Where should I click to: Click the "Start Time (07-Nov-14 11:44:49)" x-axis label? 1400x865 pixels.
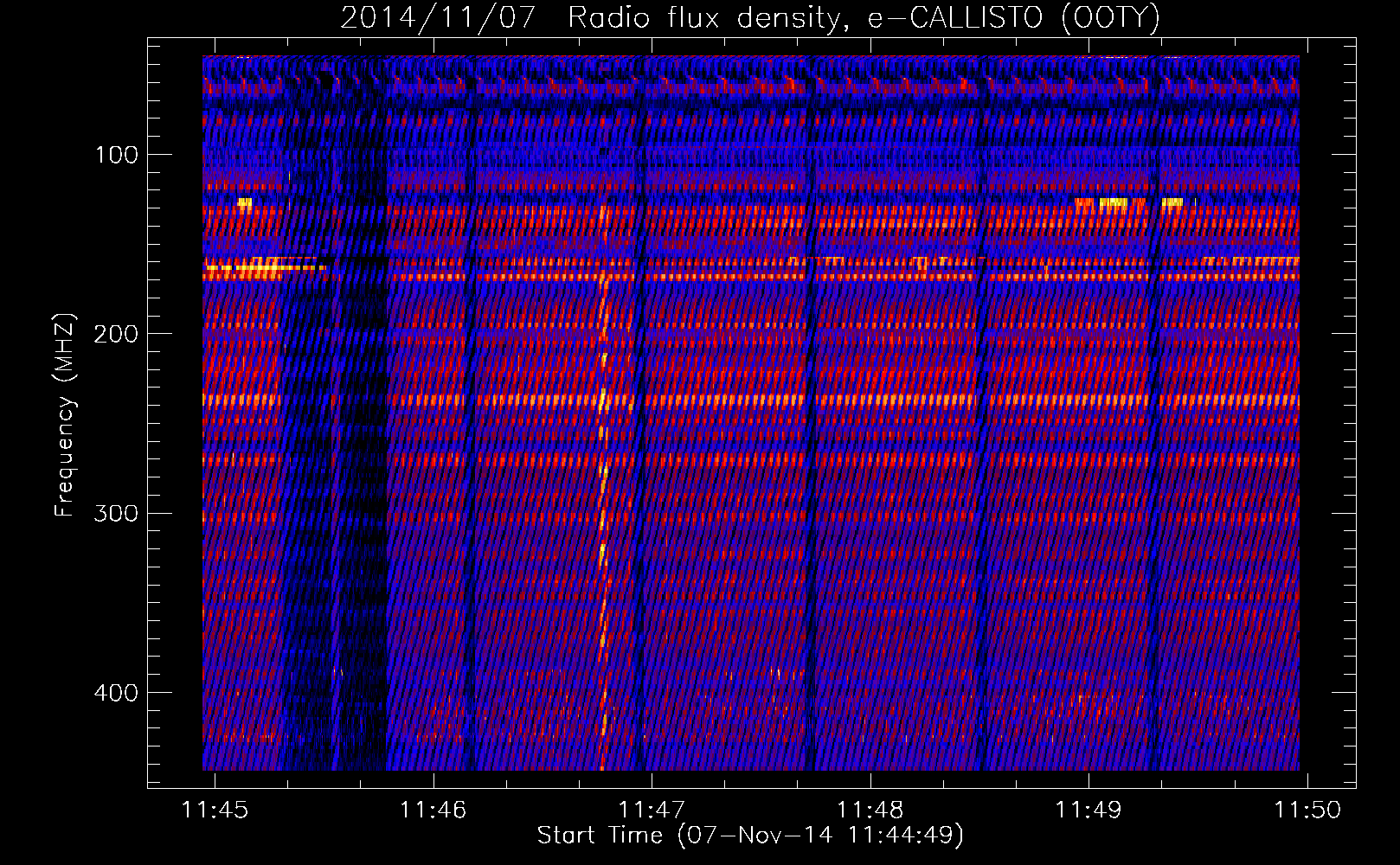click(750, 836)
